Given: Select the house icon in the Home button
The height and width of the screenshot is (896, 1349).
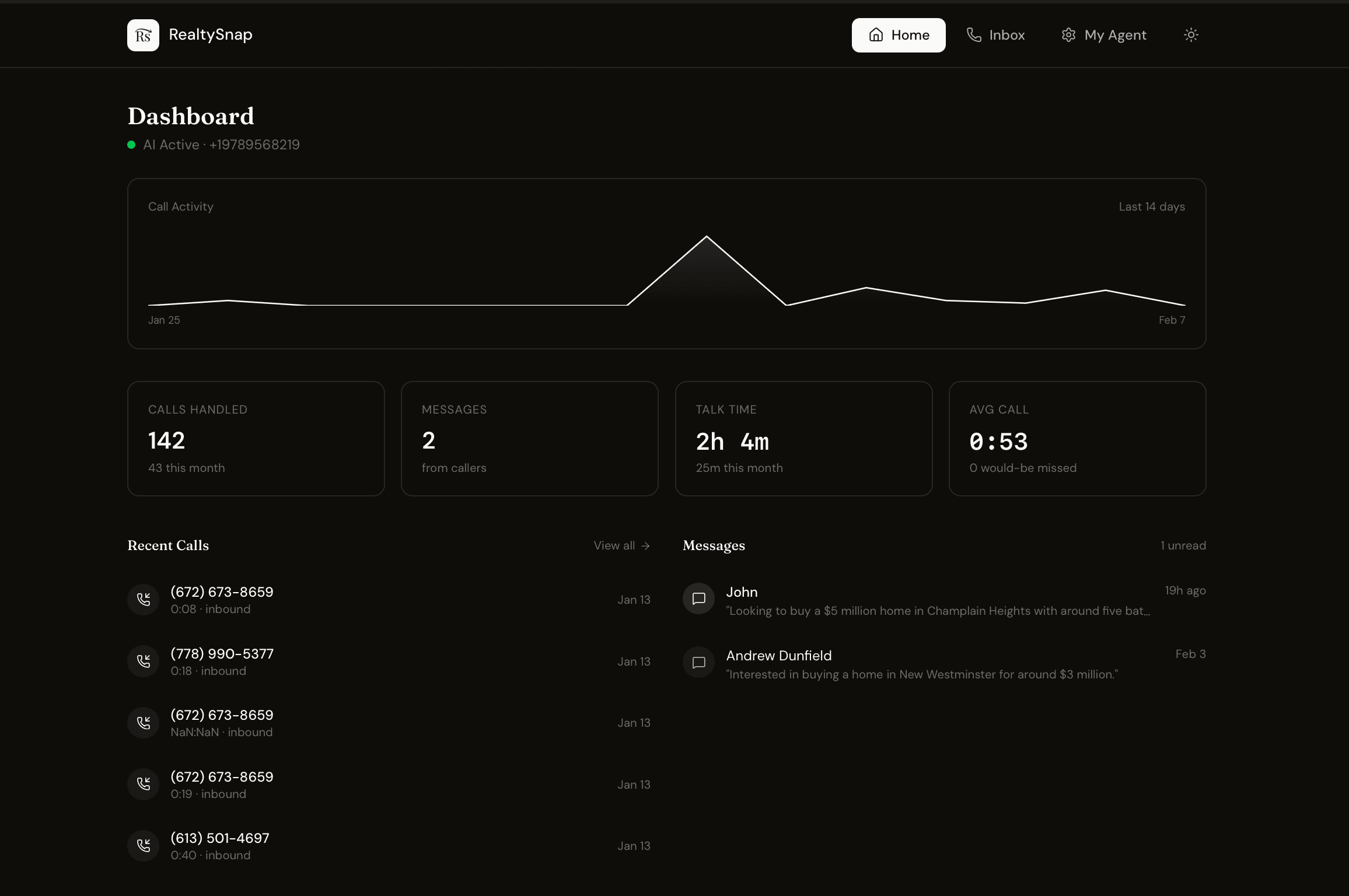Looking at the screenshot, I should [876, 35].
